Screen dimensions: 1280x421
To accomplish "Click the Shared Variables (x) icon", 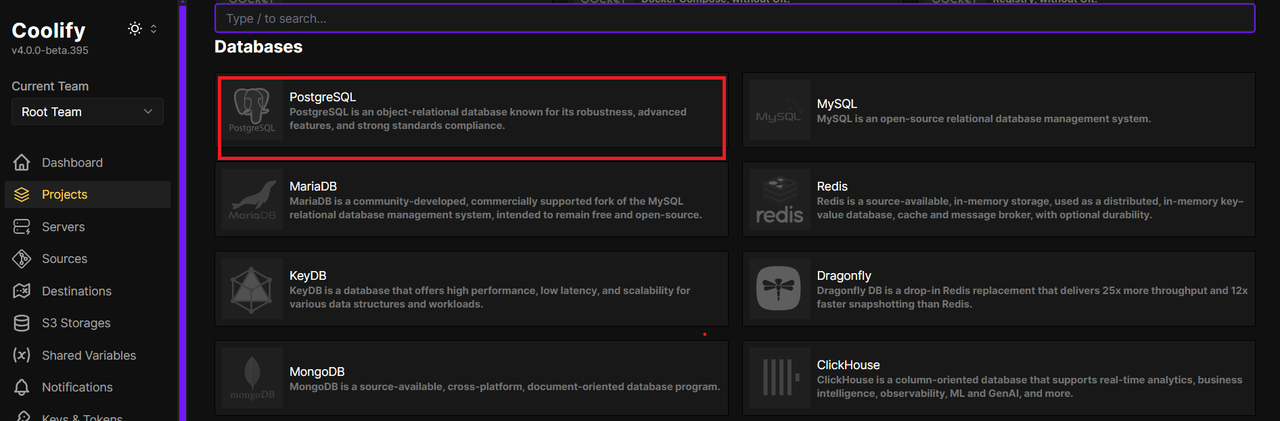I will [22, 355].
